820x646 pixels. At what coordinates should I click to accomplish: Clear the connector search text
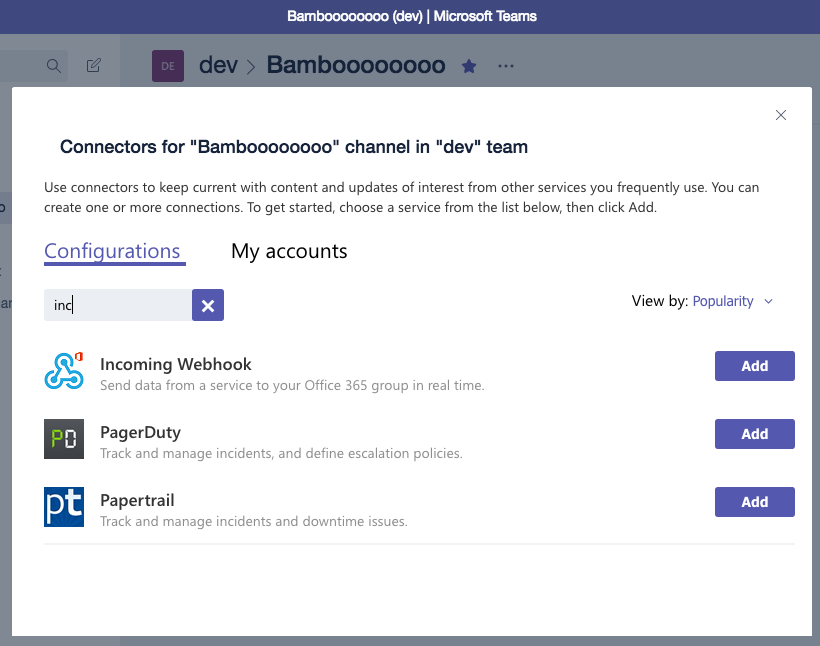[208, 305]
